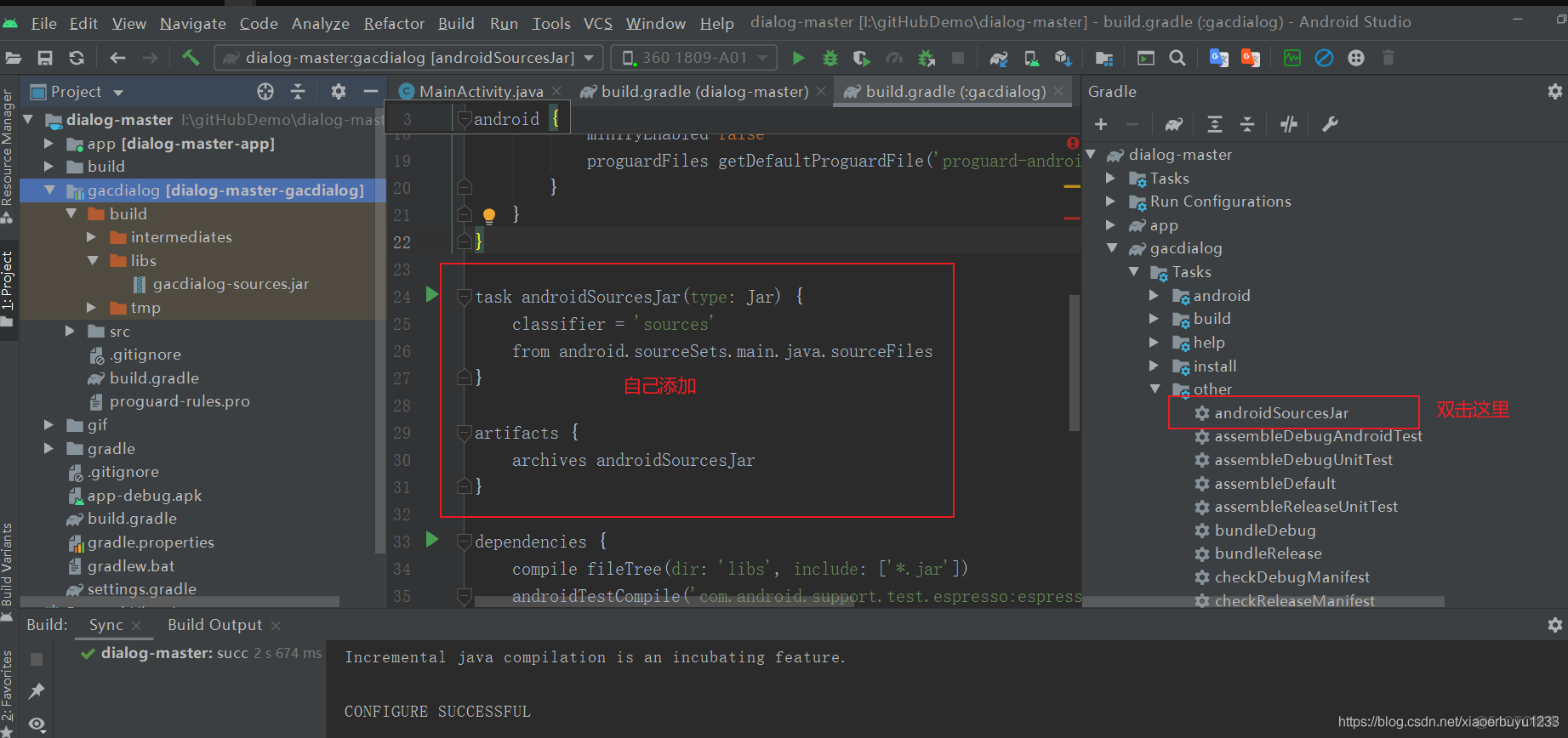1568x738 pixels.
Task: Open the Refactor menu
Action: [x=394, y=23]
